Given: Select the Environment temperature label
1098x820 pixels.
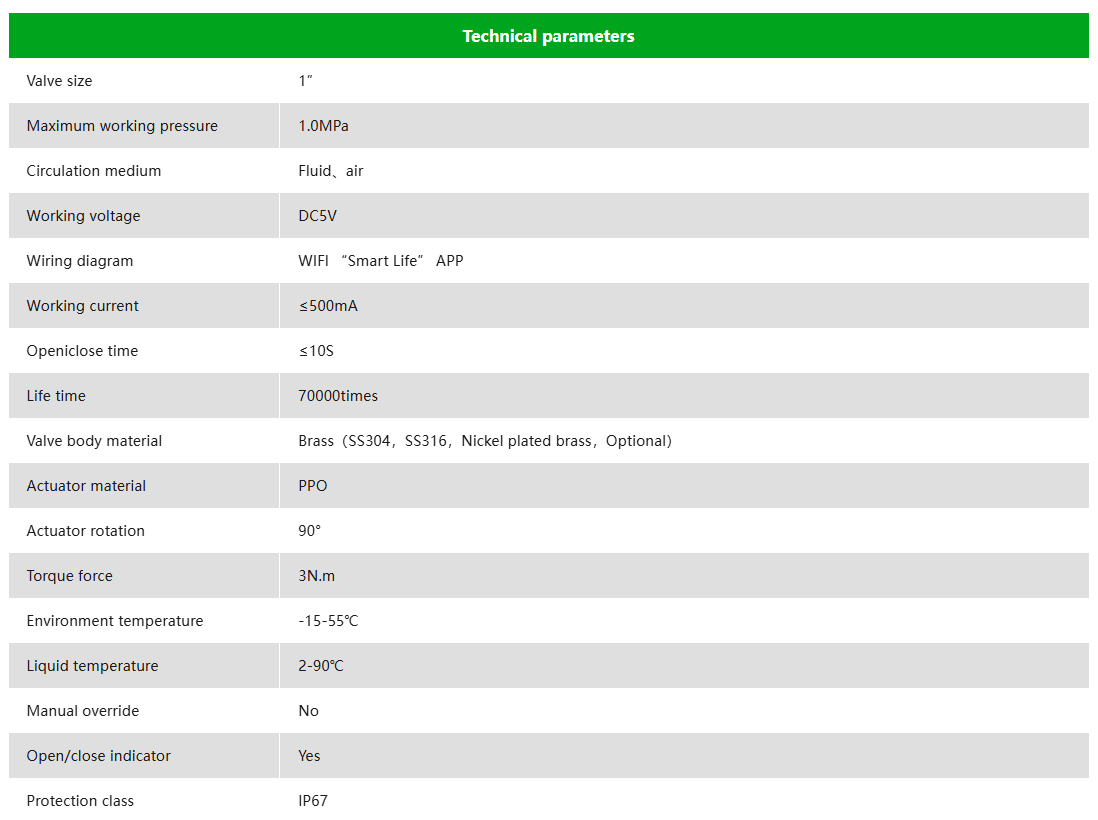Looking at the screenshot, I should point(115,621).
